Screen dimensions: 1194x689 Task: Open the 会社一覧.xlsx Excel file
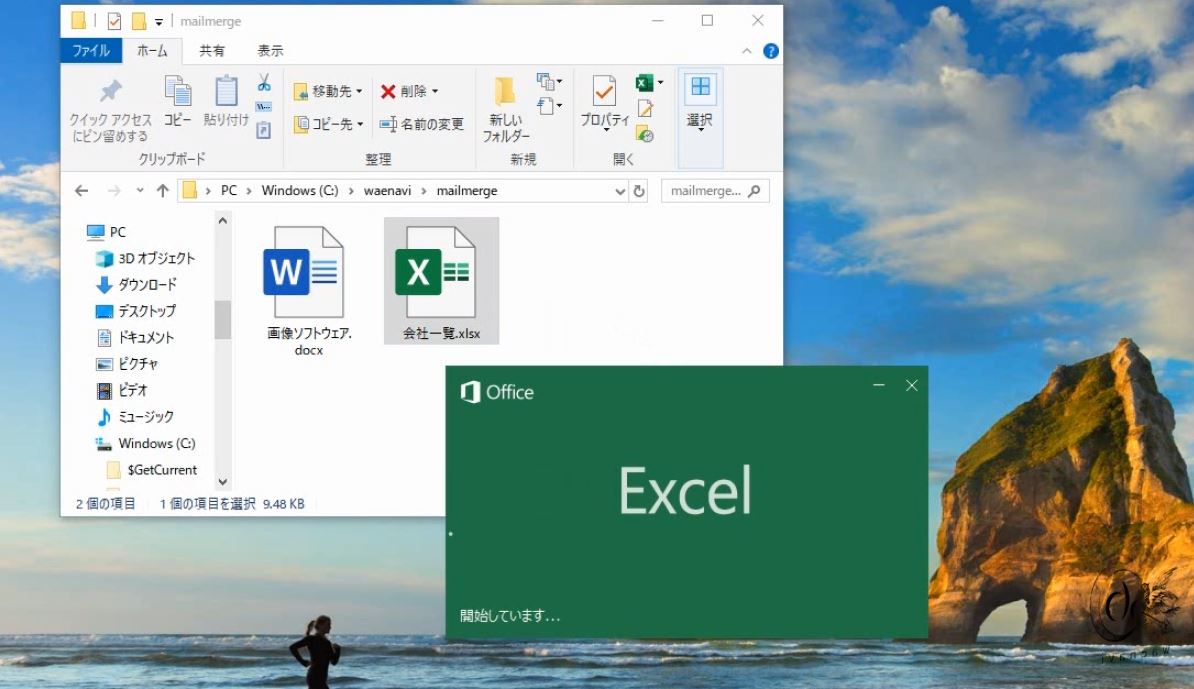point(441,270)
